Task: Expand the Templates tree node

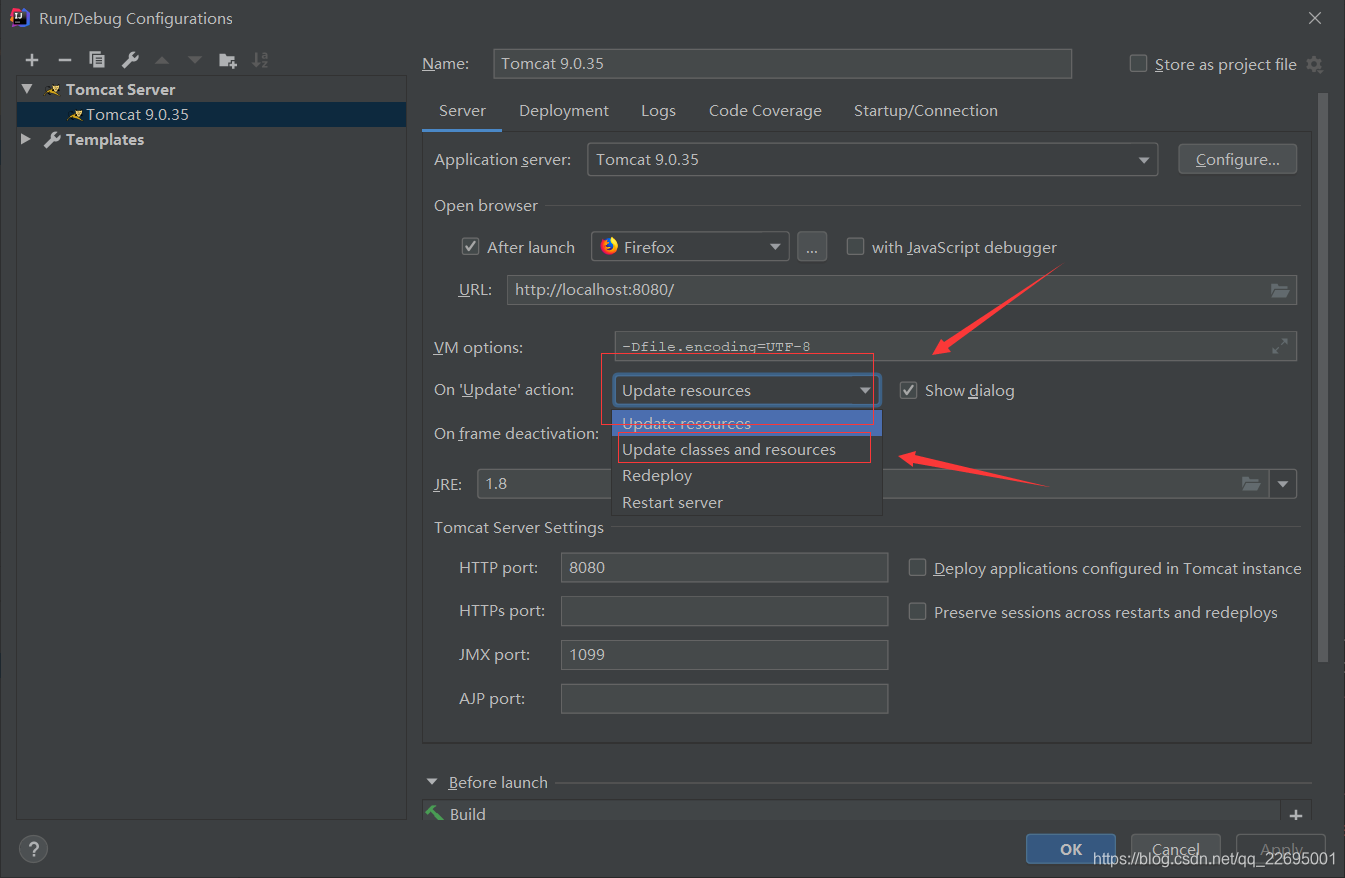Action: (x=26, y=139)
